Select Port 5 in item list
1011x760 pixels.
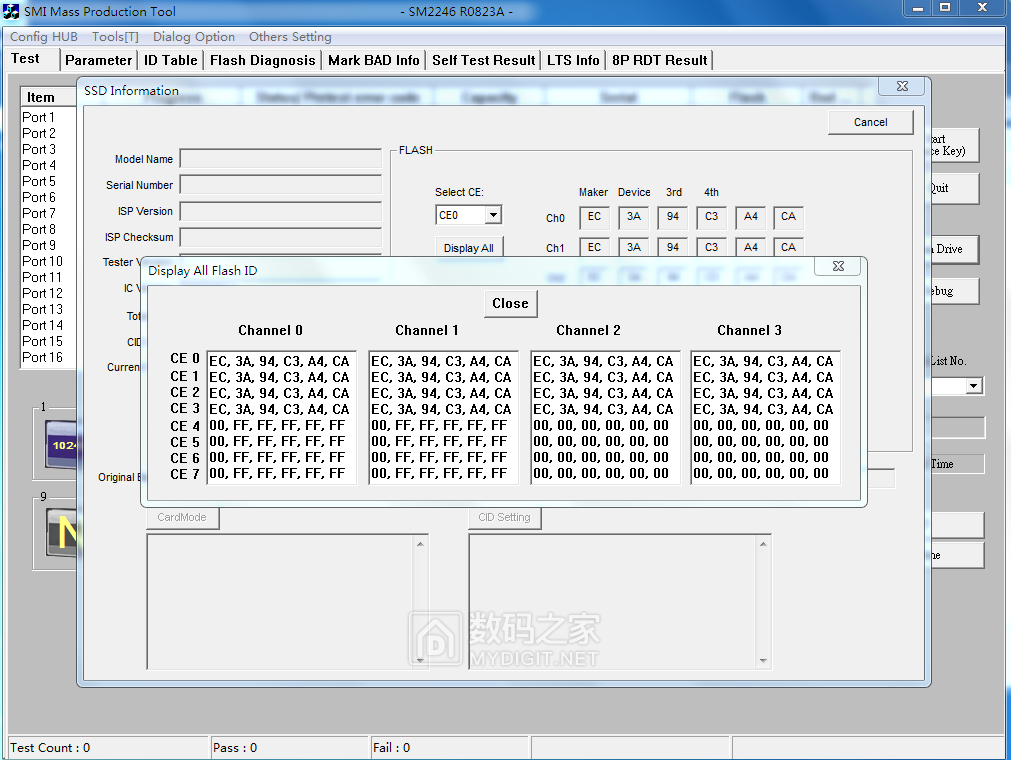tap(40, 181)
